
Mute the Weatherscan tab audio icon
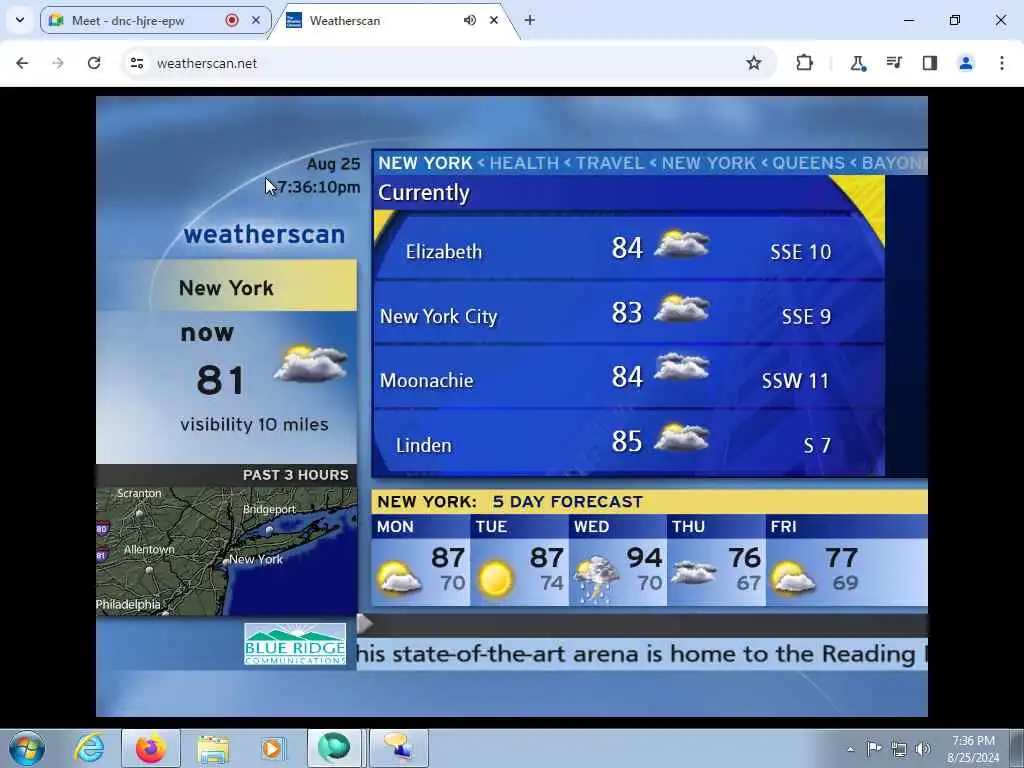470,20
